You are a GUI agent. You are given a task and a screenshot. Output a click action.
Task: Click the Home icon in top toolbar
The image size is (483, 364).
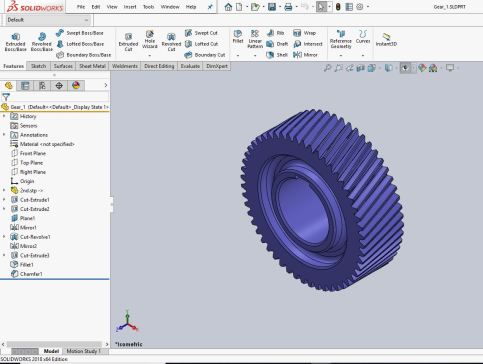(228, 7)
